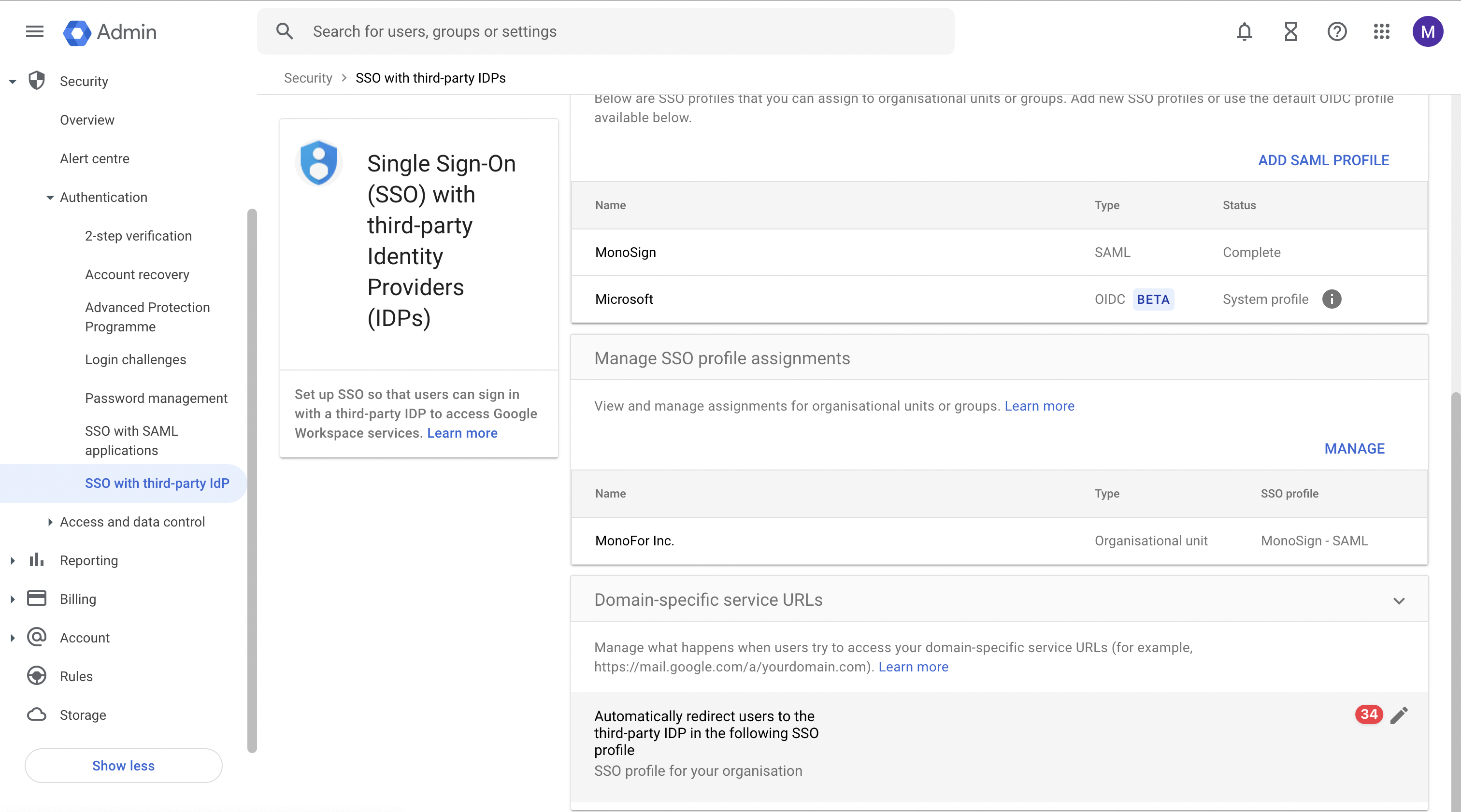
Task: Click the pencil edit icon
Action: pos(1399,715)
